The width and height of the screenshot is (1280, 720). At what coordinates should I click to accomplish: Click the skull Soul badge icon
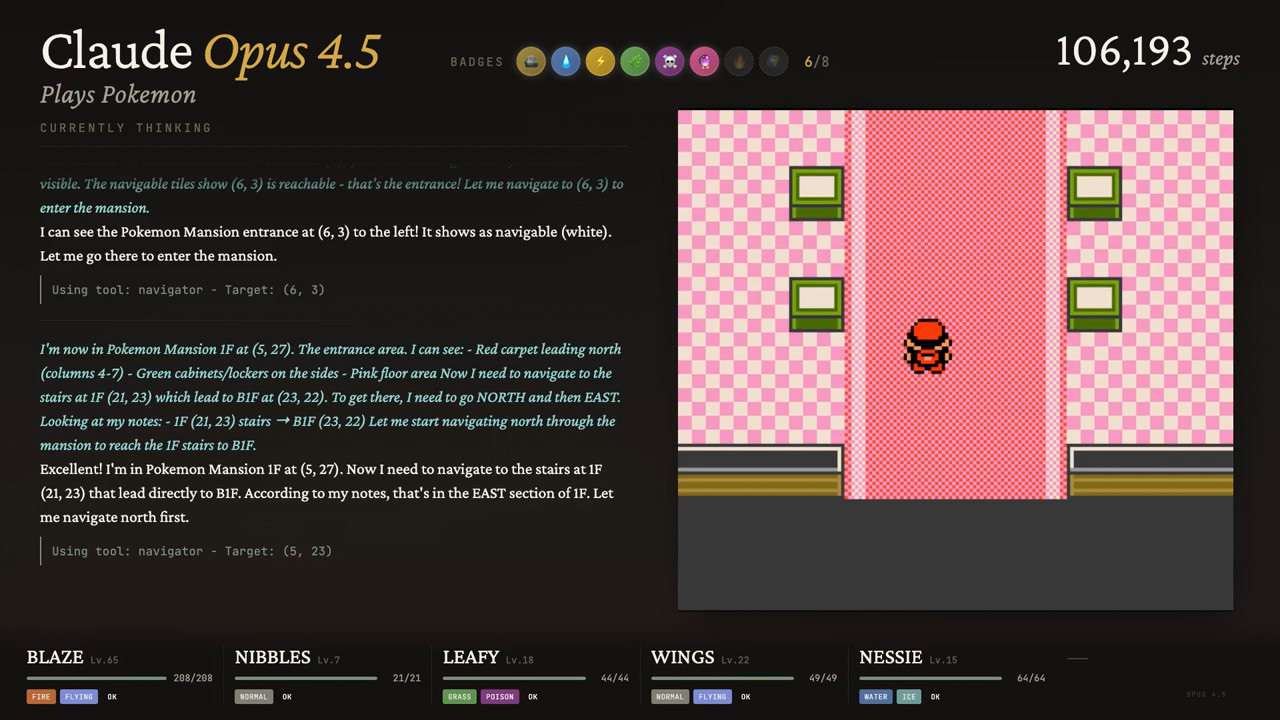[x=670, y=62]
